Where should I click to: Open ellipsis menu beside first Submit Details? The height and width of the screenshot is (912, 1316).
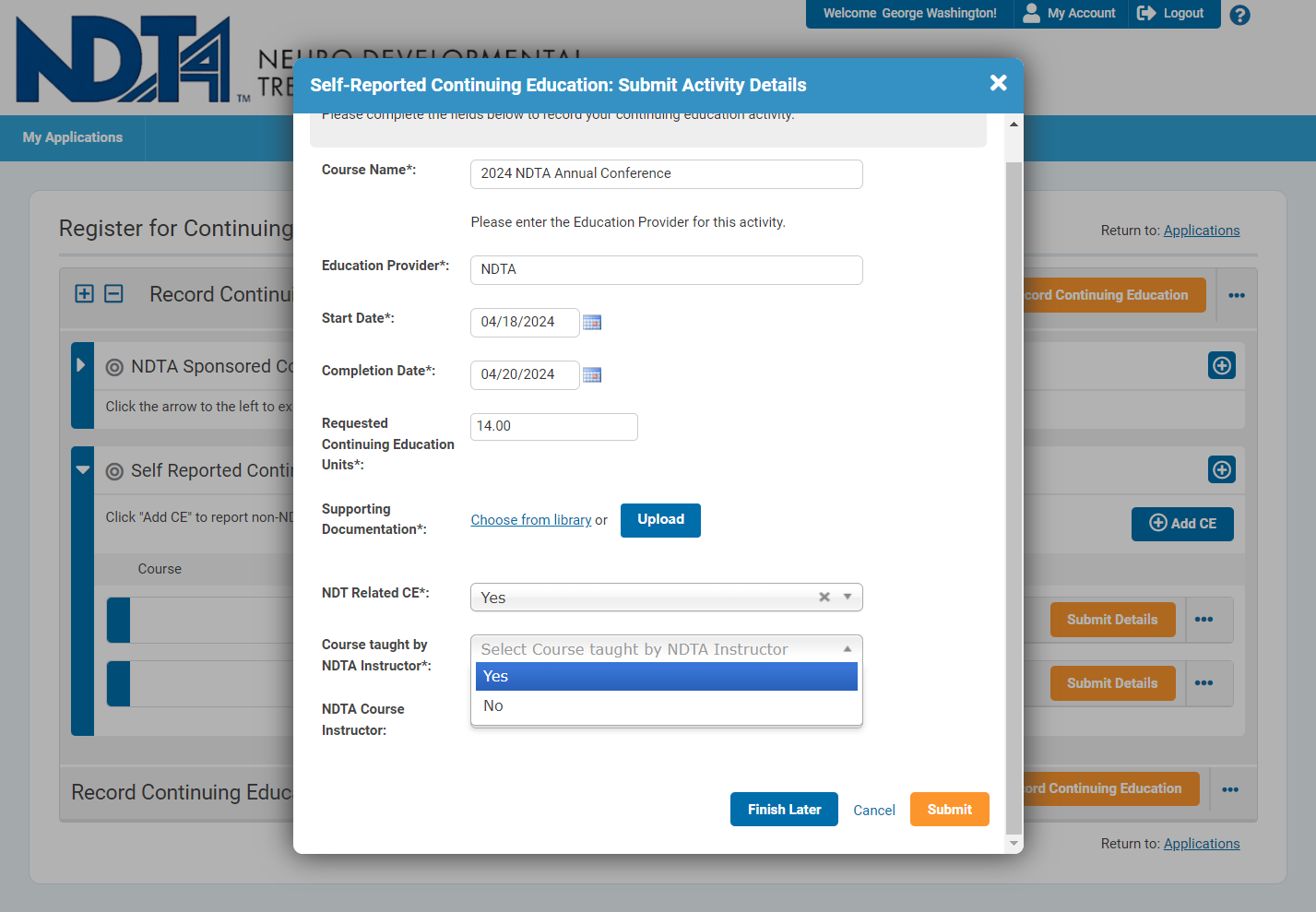click(1203, 620)
